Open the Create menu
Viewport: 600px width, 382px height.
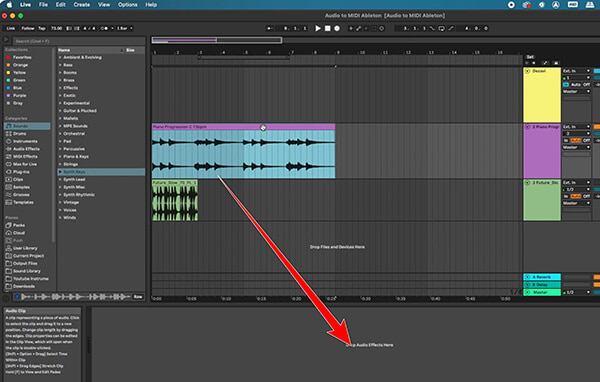click(82, 5)
